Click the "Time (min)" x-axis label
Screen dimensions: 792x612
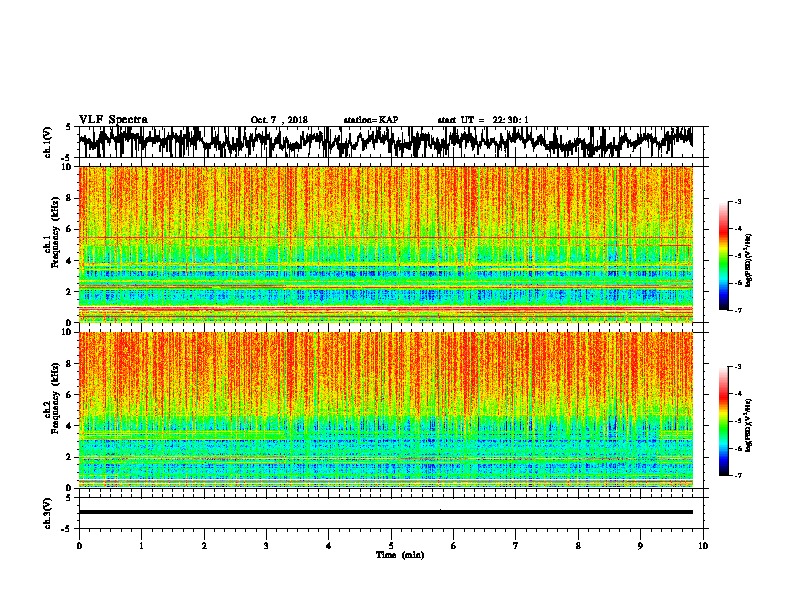(400, 555)
